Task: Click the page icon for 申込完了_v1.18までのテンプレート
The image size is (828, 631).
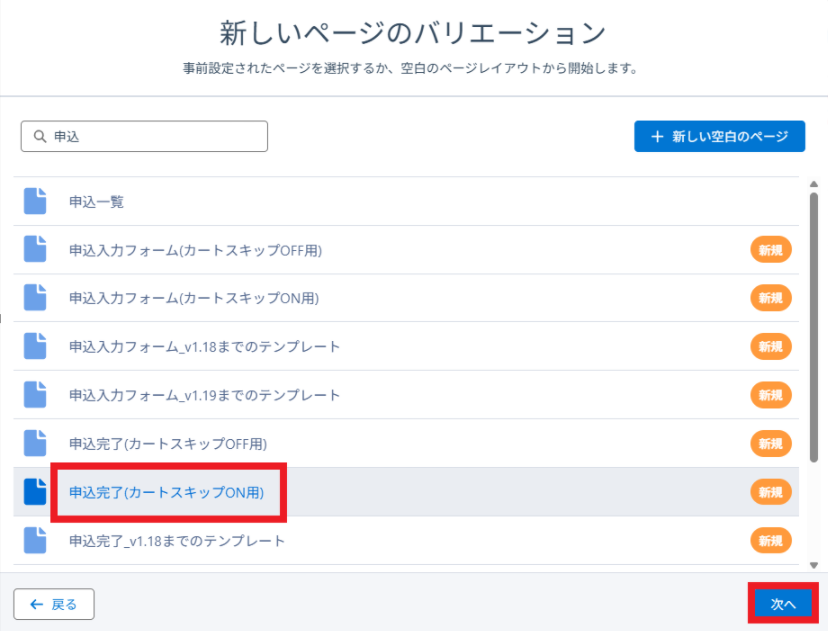Action: [35, 541]
